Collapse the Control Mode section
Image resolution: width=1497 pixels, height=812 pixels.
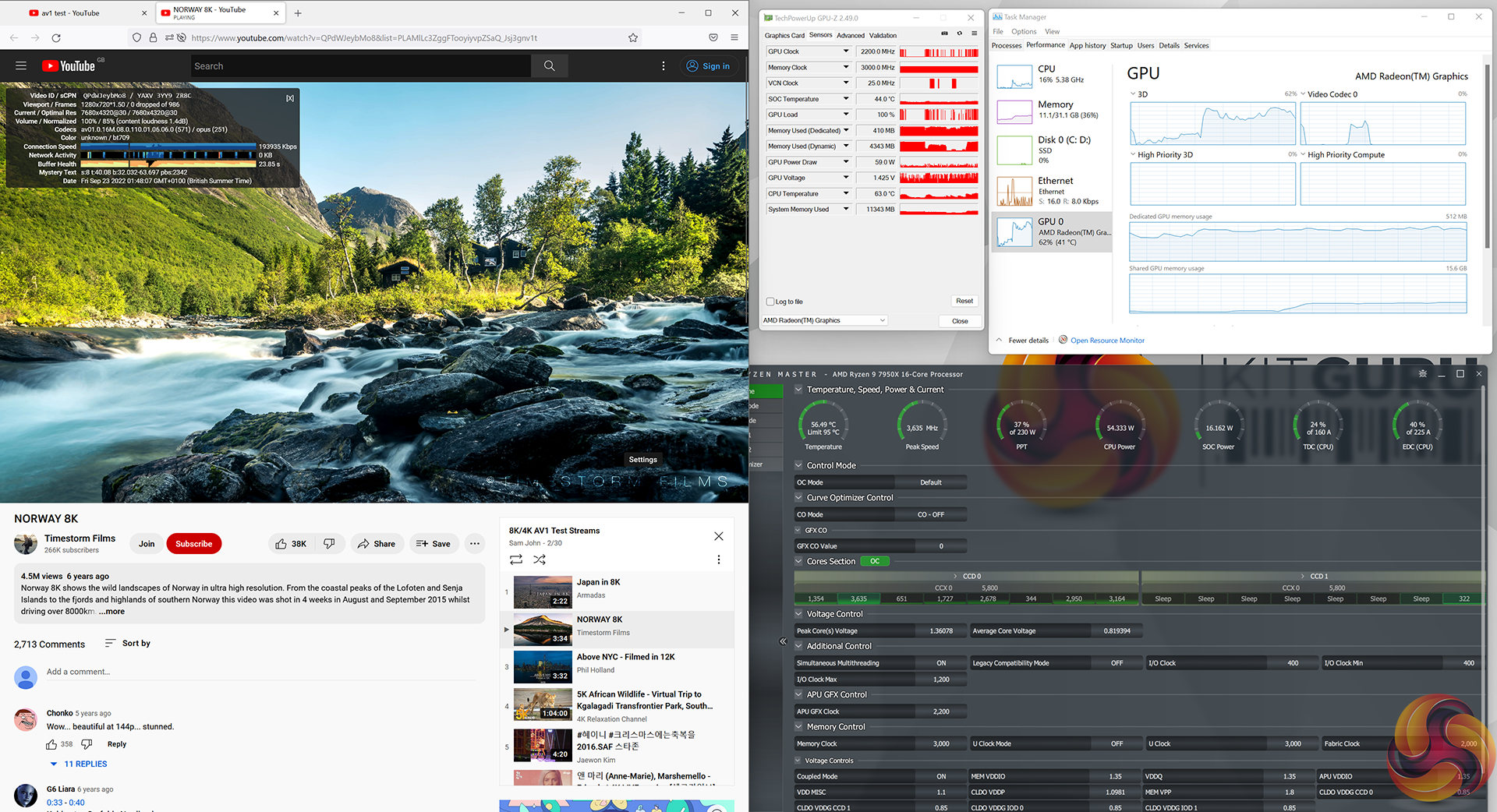[798, 465]
